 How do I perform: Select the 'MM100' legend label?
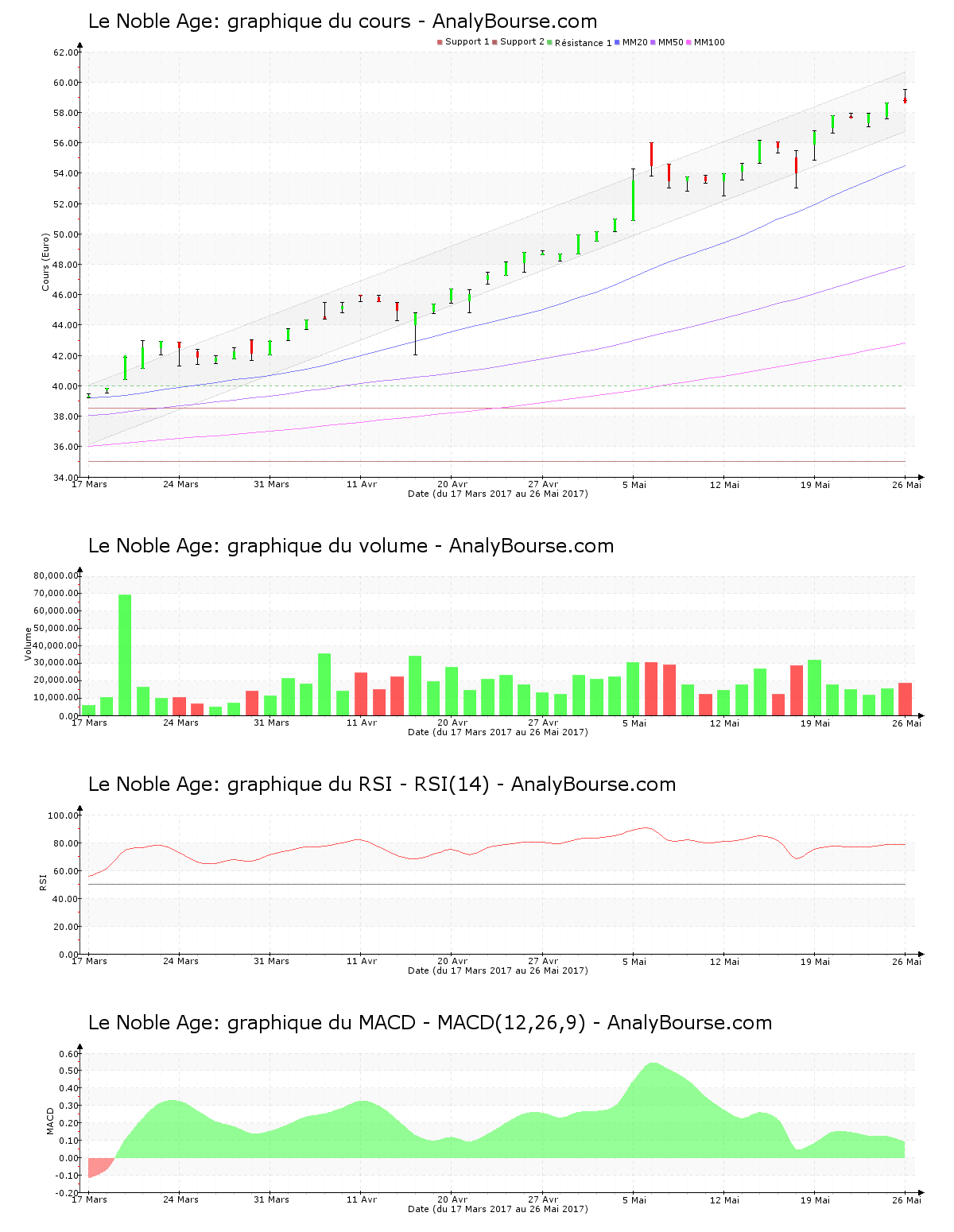click(709, 42)
